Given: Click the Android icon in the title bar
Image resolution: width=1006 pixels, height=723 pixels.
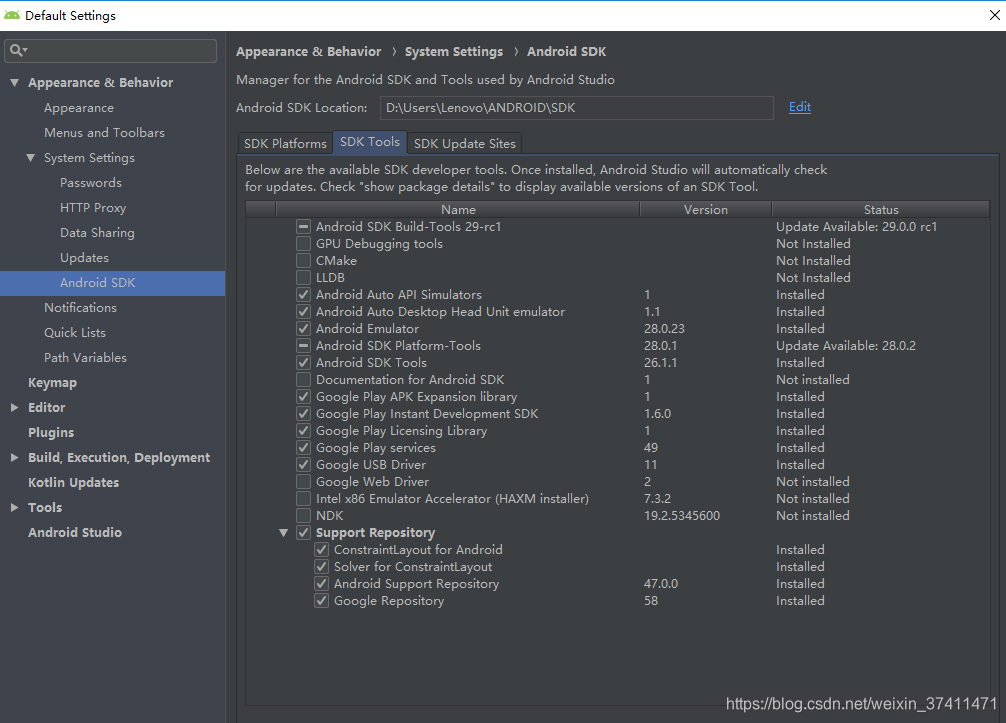Looking at the screenshot, I should [12, 15].
